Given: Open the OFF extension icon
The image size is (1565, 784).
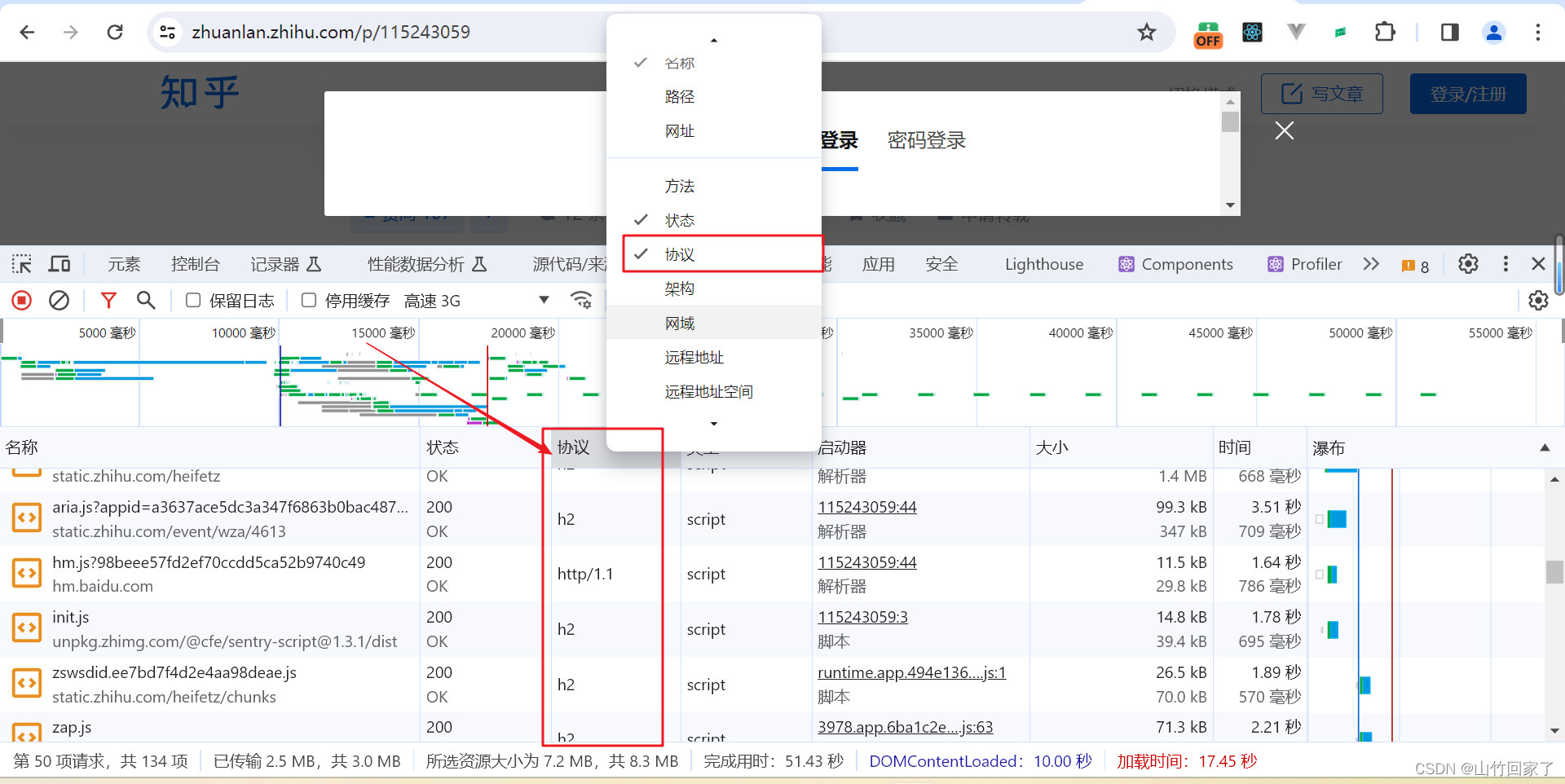Looking at the screenshot, I should click(1208, 33).
